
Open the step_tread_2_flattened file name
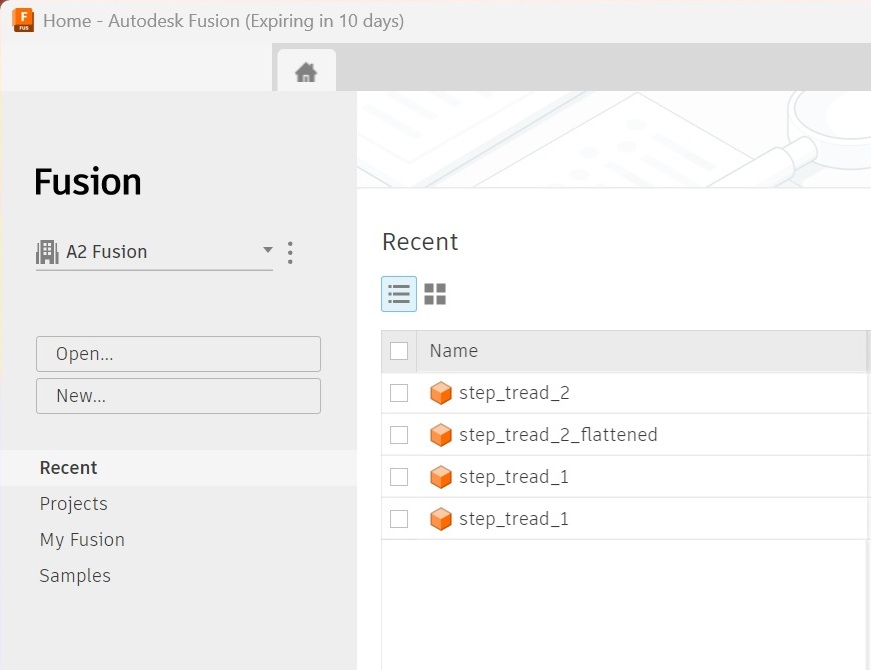point(558,435)
